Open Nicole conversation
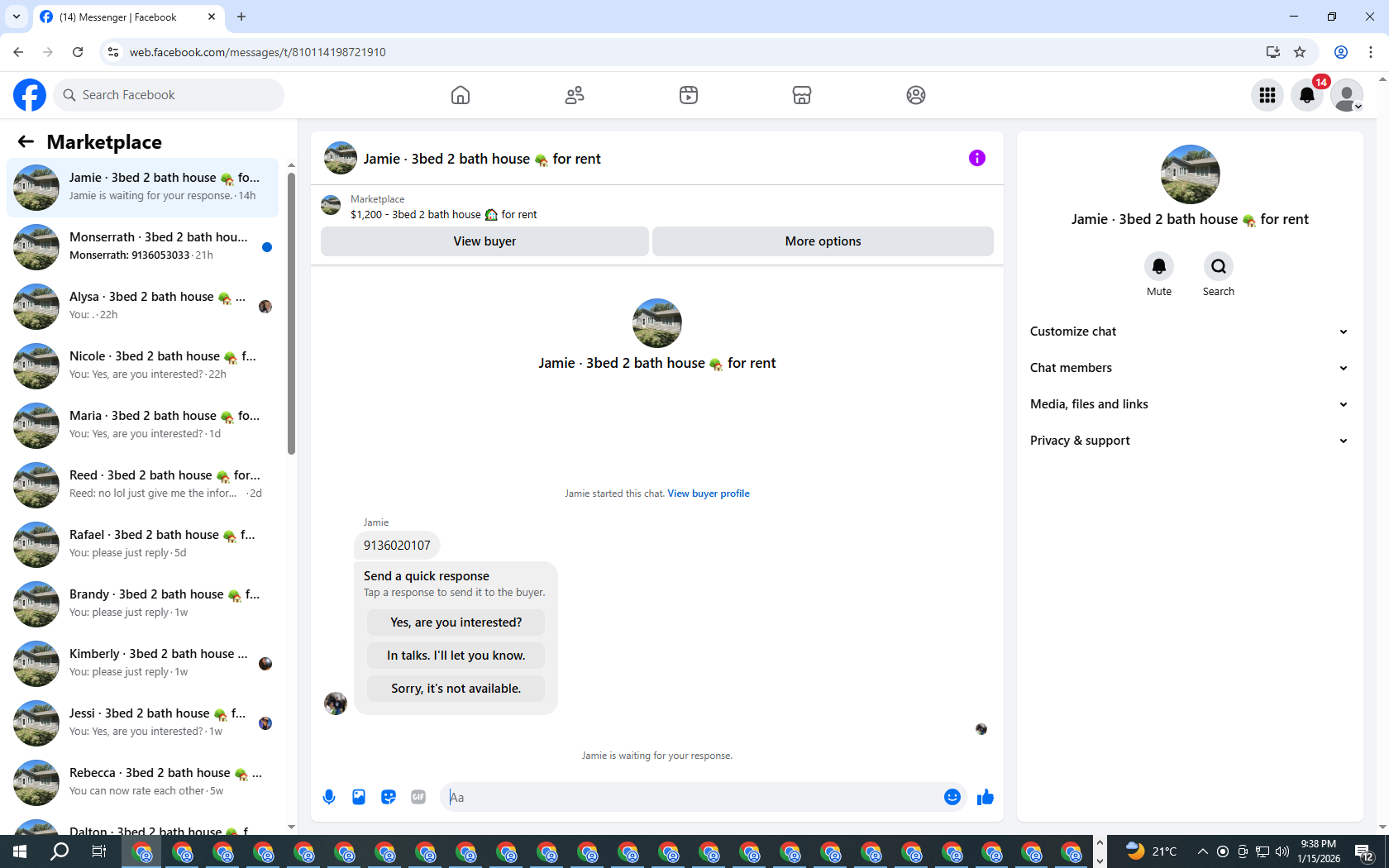 (x=143, y=366)
